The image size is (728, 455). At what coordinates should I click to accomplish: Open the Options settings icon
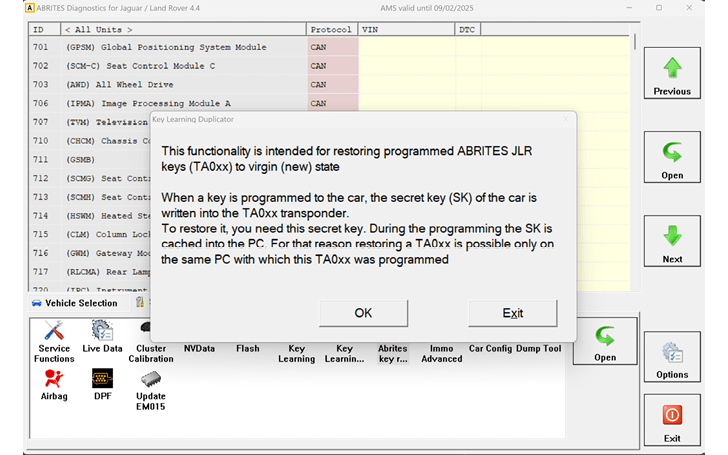672,358
